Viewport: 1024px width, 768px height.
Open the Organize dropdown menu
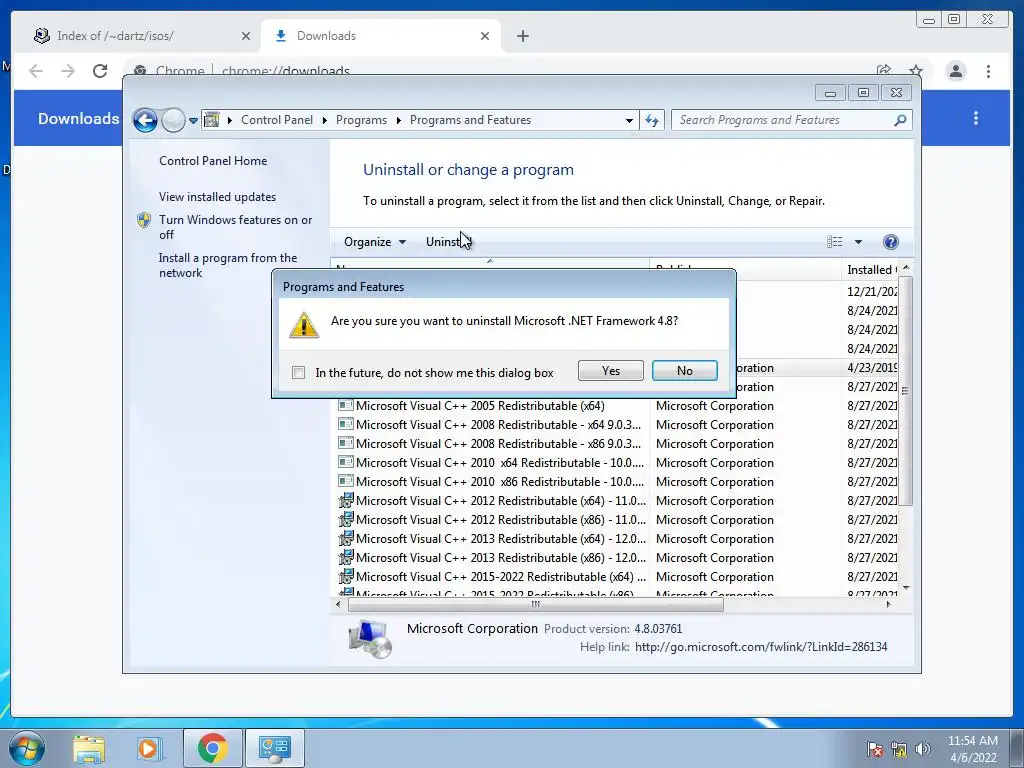click(x=375, y=242)
